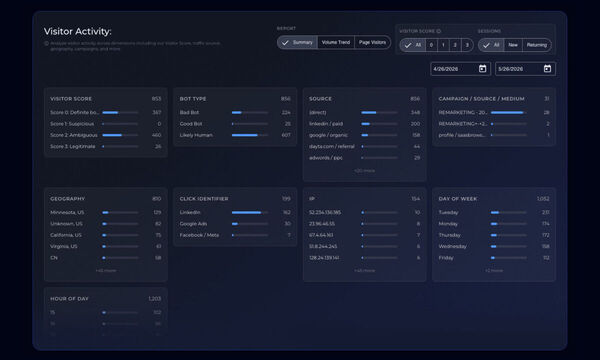Select the dayta.com / referral source row
600x360 pixels.
point(364,147)
